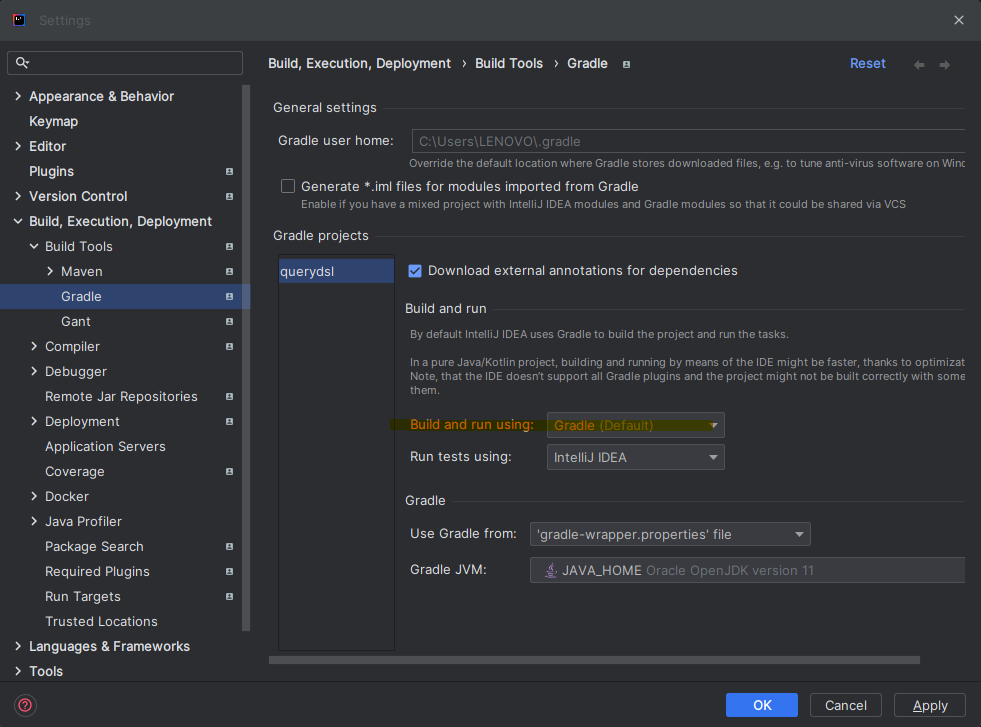
Task: Click project-level icon beside Build Tools
Action: click(x=230, y=247)
